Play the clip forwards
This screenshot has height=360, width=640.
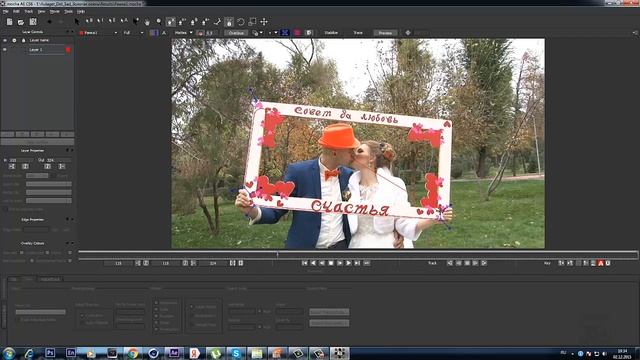click(348, 263)
